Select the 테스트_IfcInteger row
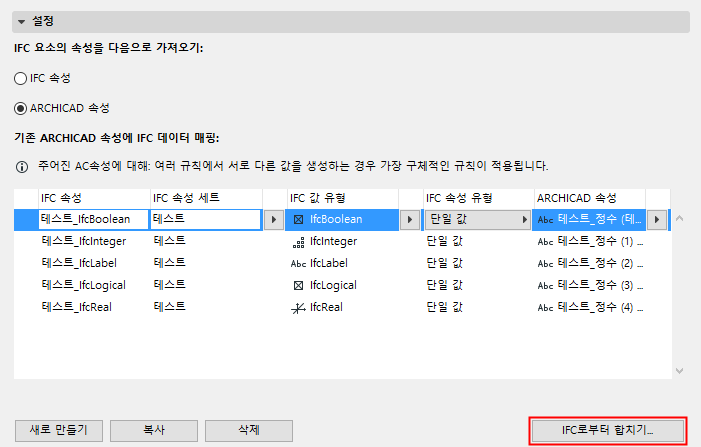The height and width of the screenshot is (447, 701). (x=342, y=241)
